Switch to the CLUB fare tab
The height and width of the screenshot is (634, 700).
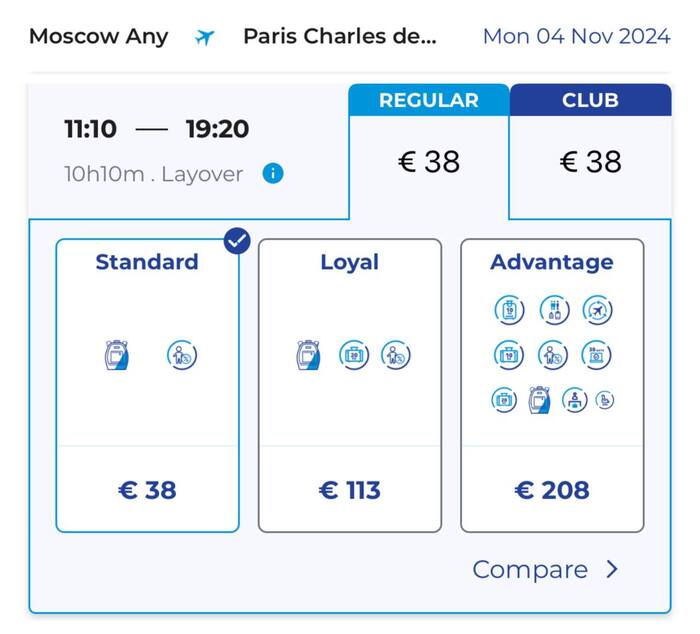[x=590, y=100]
